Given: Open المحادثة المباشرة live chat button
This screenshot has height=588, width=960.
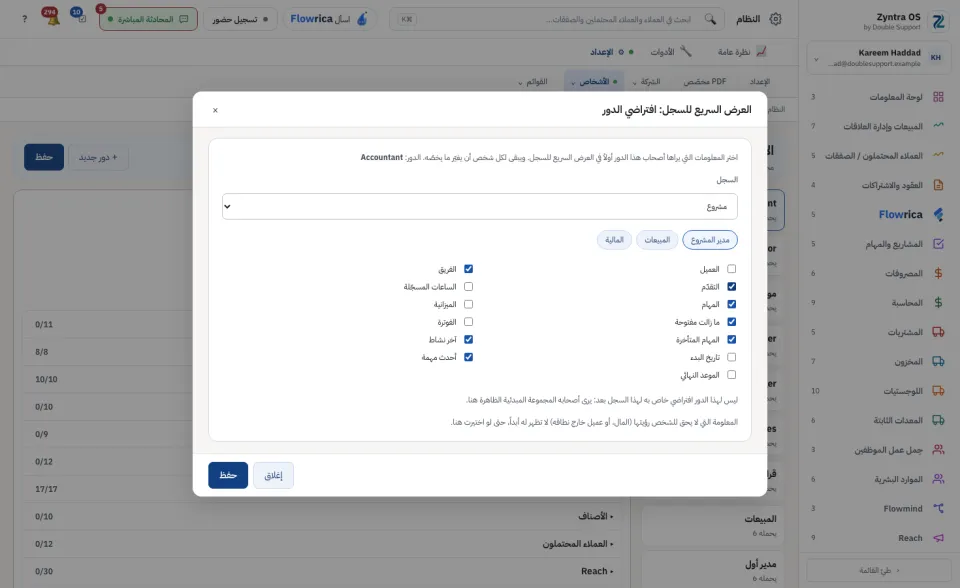Looking at the screenshot, I should pos(148,19).
